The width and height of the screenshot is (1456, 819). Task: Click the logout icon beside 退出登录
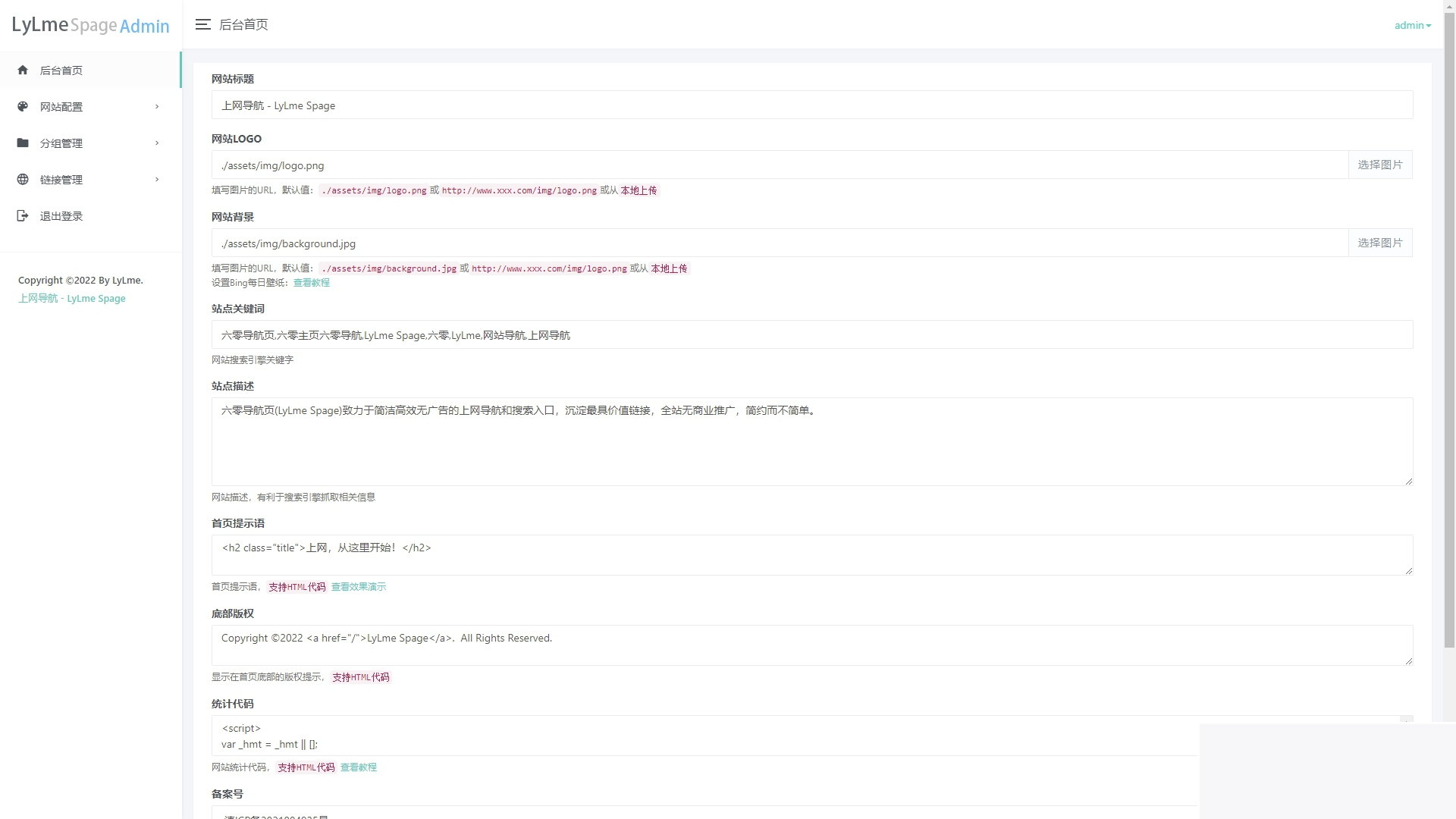point(23,215)
